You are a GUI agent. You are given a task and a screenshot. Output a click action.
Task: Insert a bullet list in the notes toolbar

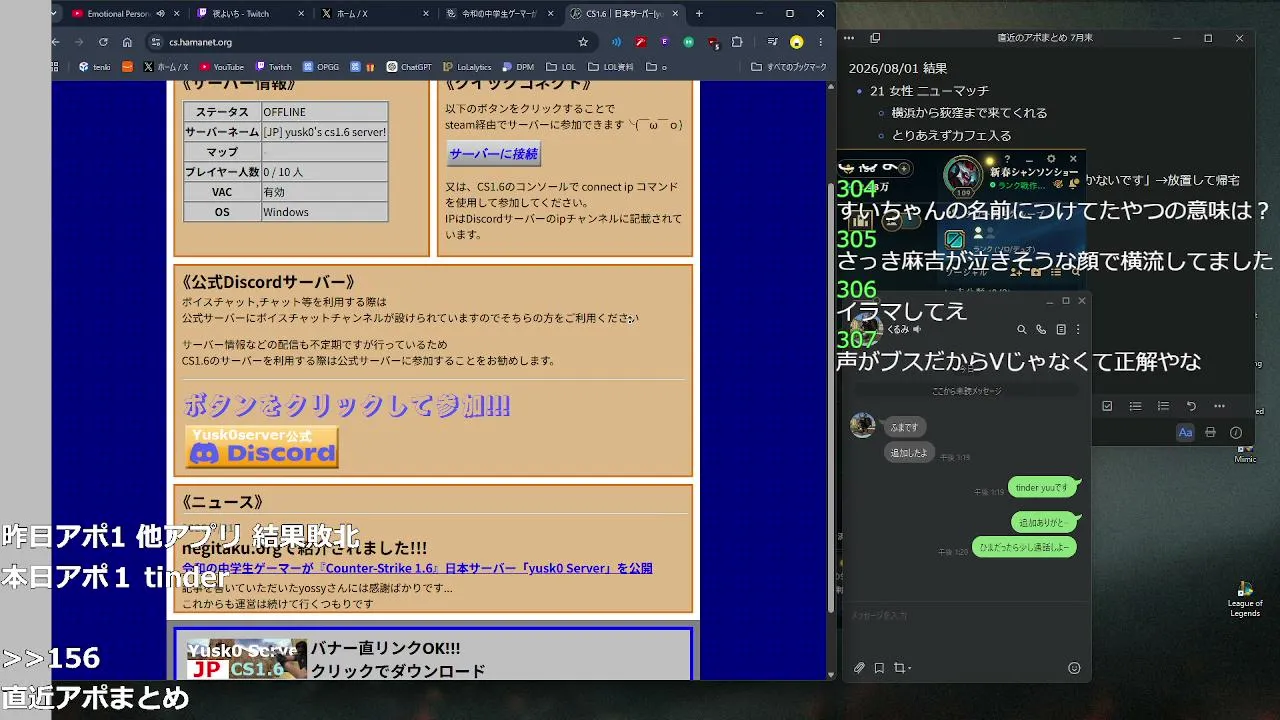[1135, 406]
